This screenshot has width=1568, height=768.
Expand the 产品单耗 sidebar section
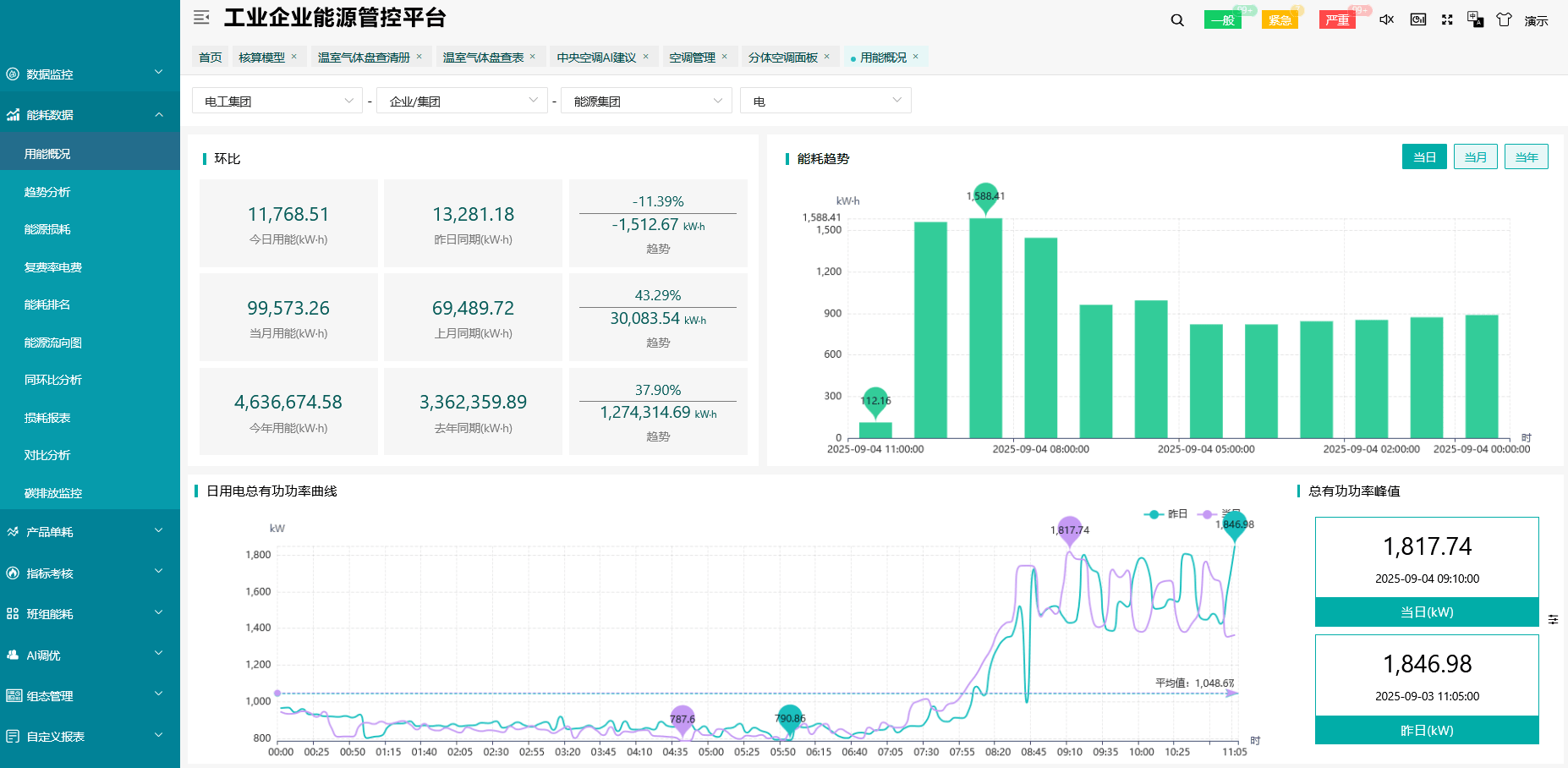click(80, 531)
